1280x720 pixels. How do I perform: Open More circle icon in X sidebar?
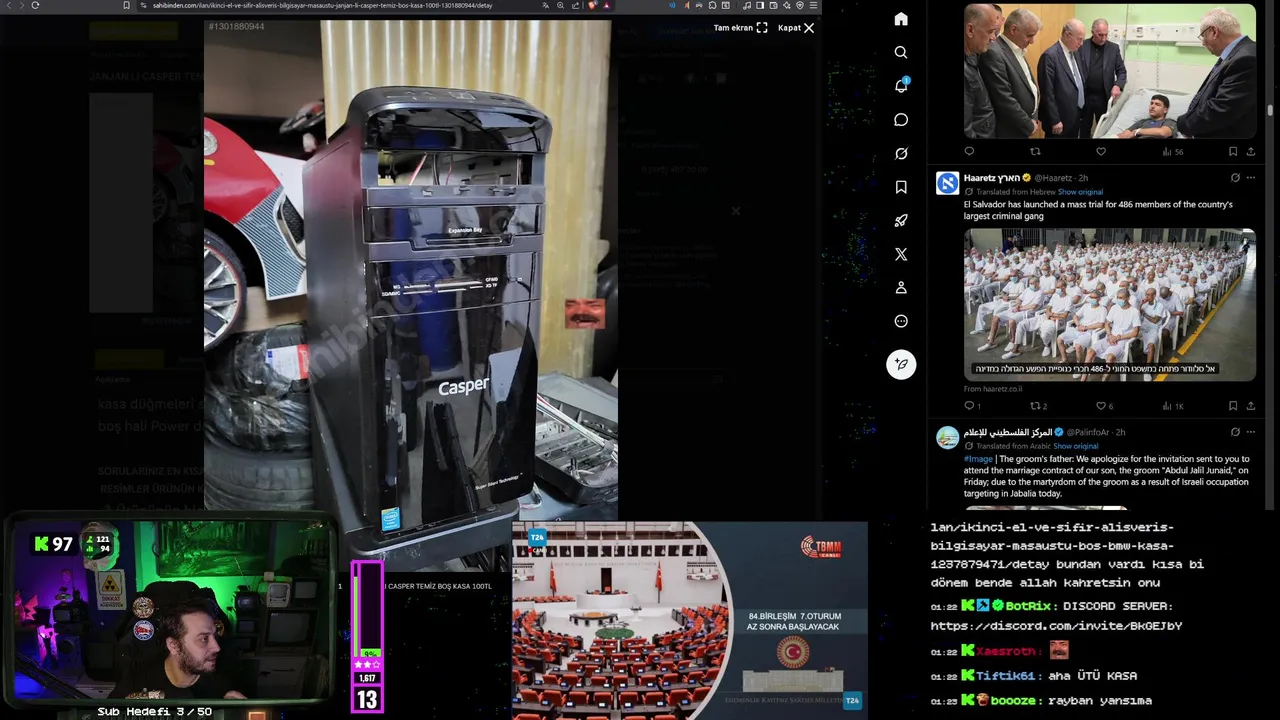coord(901,321)
